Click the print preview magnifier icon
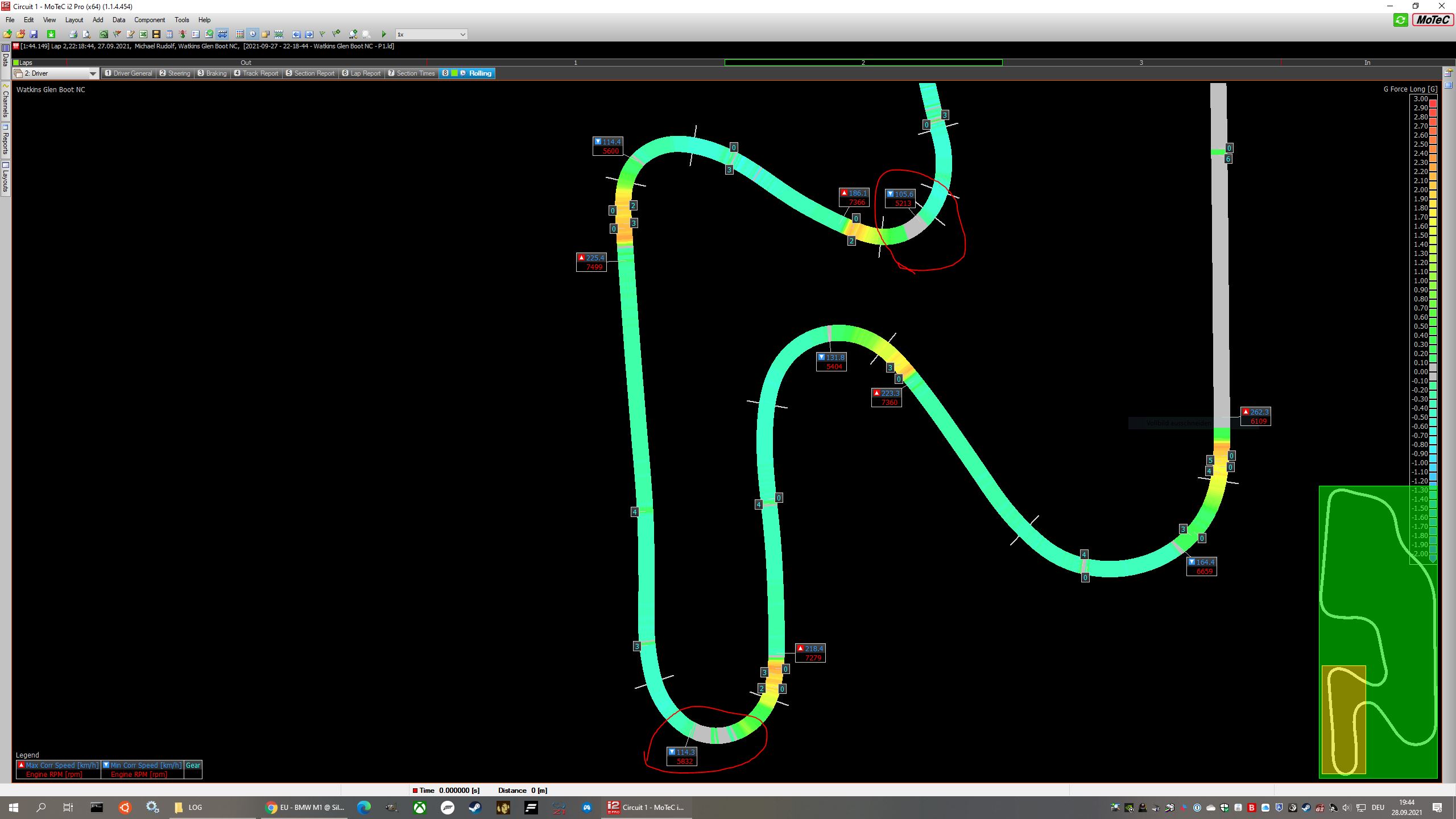Image resolution: width=1456 pixels, height=819 pixels. pos(86,34)
